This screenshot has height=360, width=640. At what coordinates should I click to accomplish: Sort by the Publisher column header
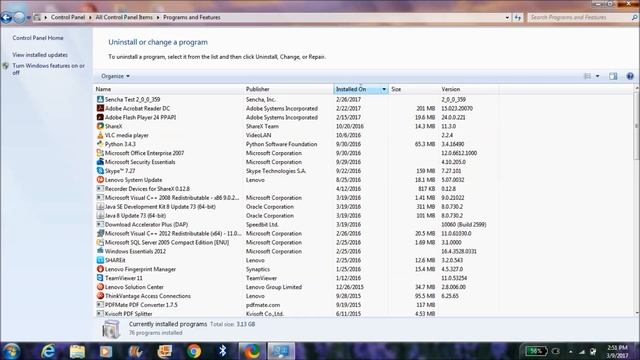pyautogui.click(x=288, y=89)
